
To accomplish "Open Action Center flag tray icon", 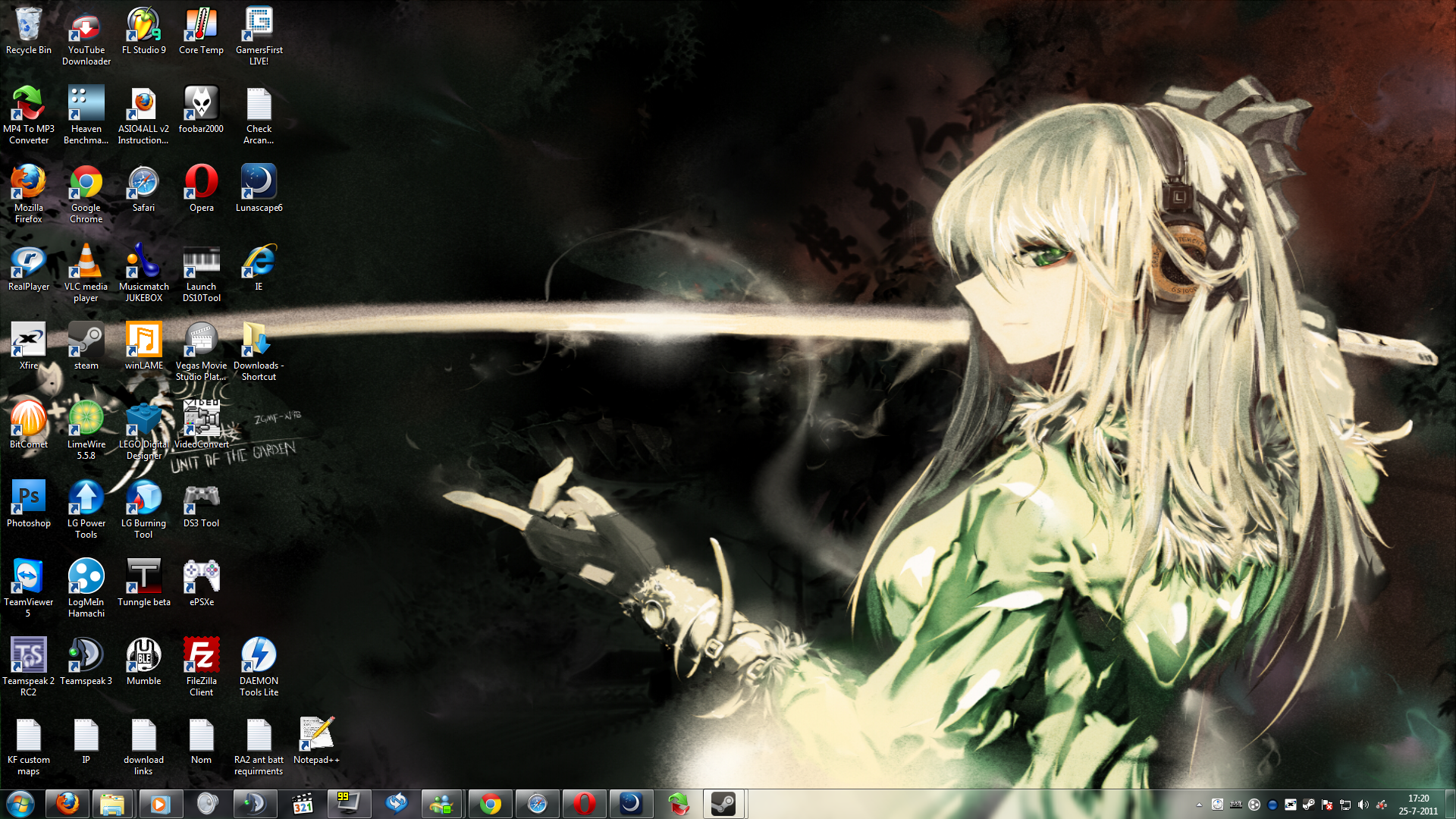I will [1327, 805].
